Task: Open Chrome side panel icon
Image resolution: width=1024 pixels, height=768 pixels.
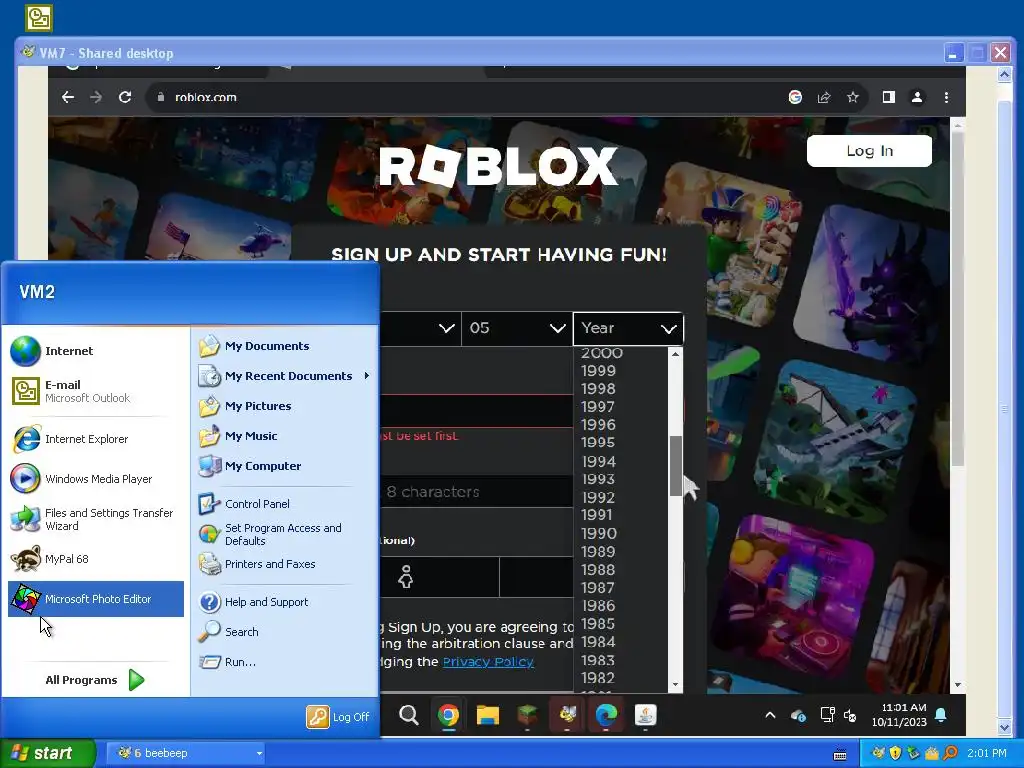Action: click(x=888, y=97)
